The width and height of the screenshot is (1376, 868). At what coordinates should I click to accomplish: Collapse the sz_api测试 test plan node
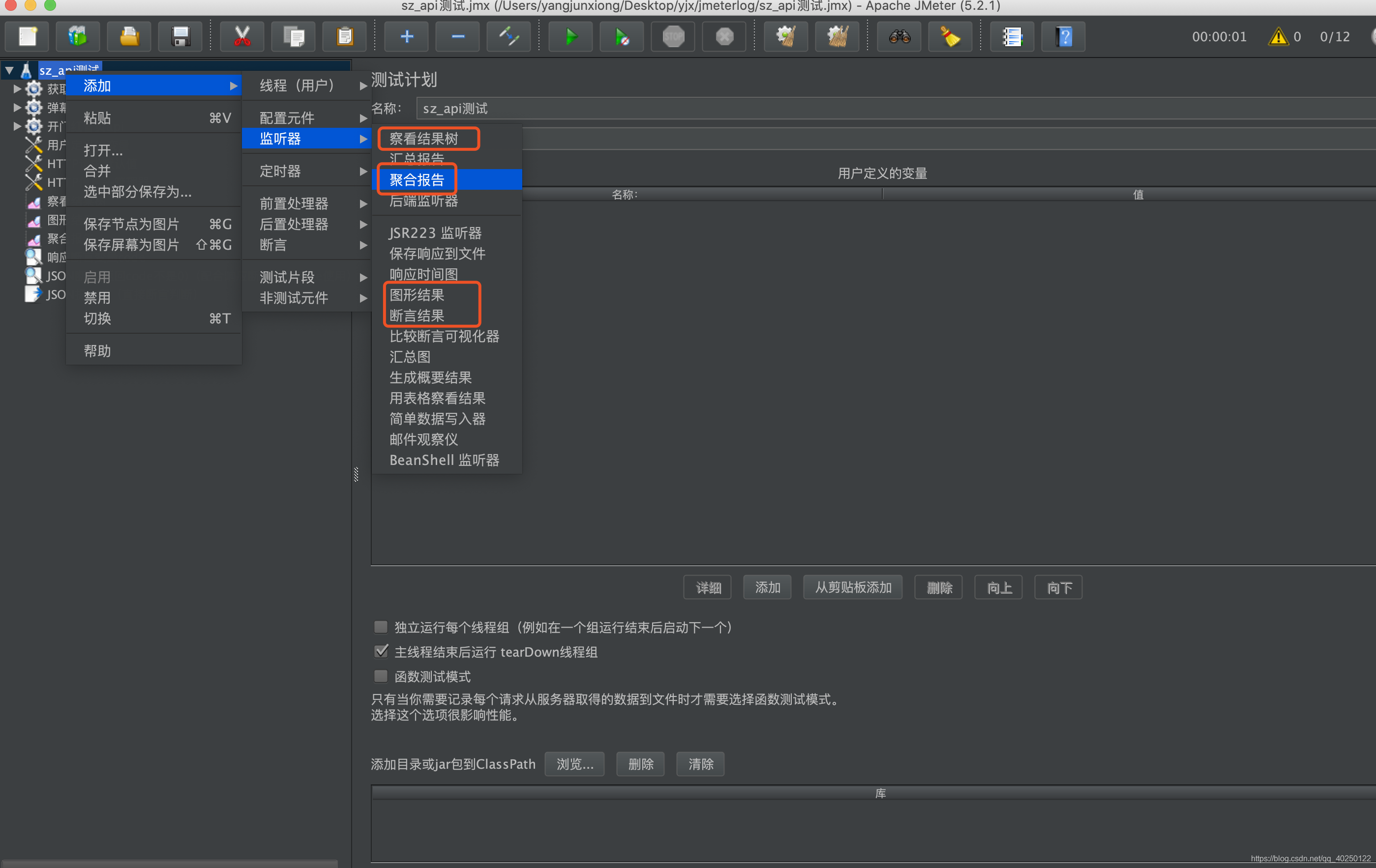tap(10, 71)
